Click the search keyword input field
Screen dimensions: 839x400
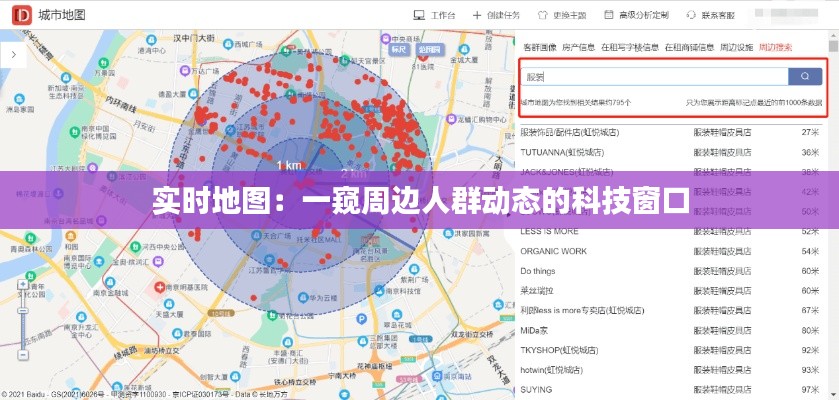[x=652, y=76]
